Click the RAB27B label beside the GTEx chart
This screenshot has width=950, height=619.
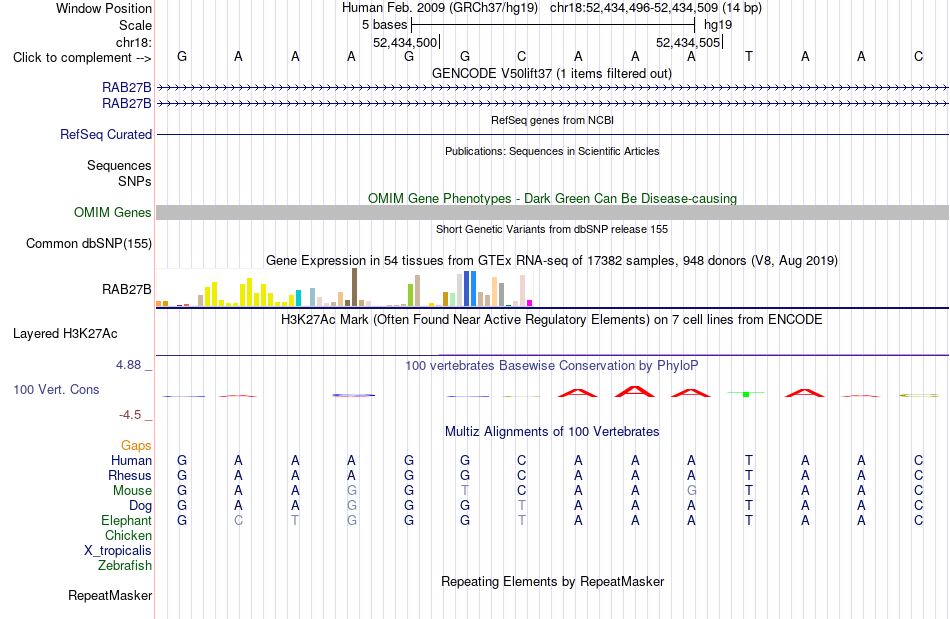[x=127, y=290]
